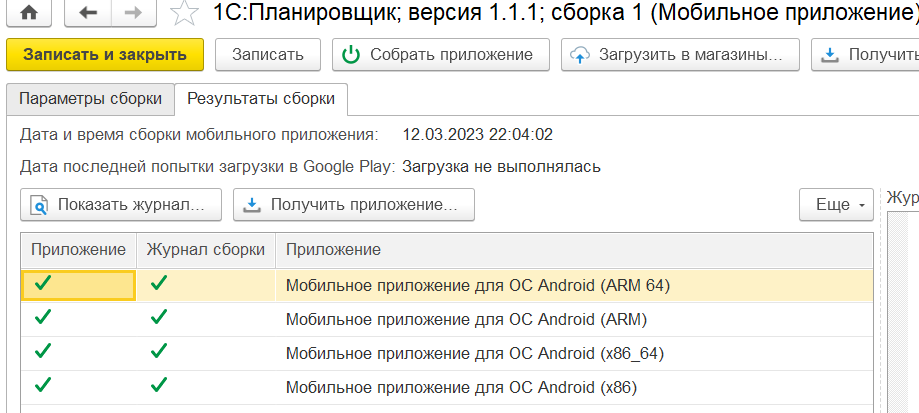919x413 pixels.
Task: Click the cloud upload icon for stores
Action: pyautogui.click(x=580, y=55)
